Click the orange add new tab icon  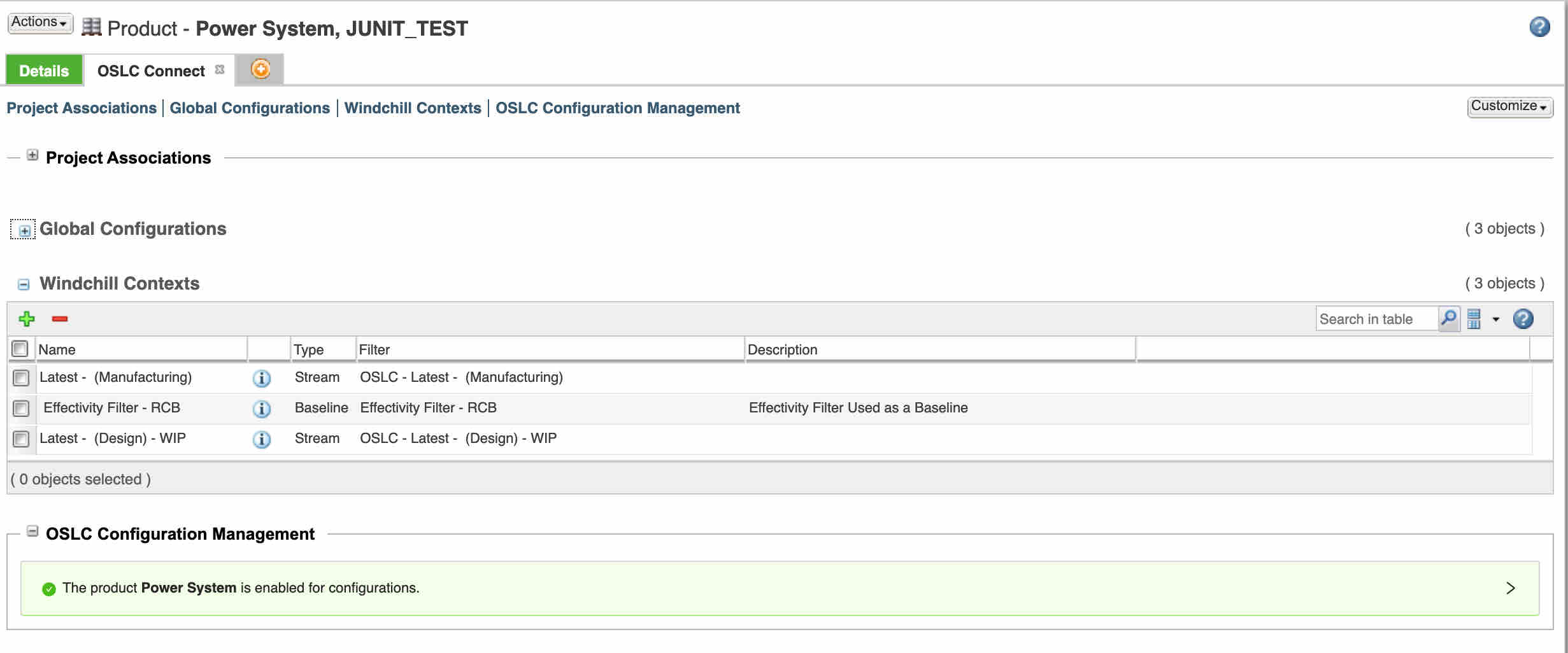tap(260, 69)
